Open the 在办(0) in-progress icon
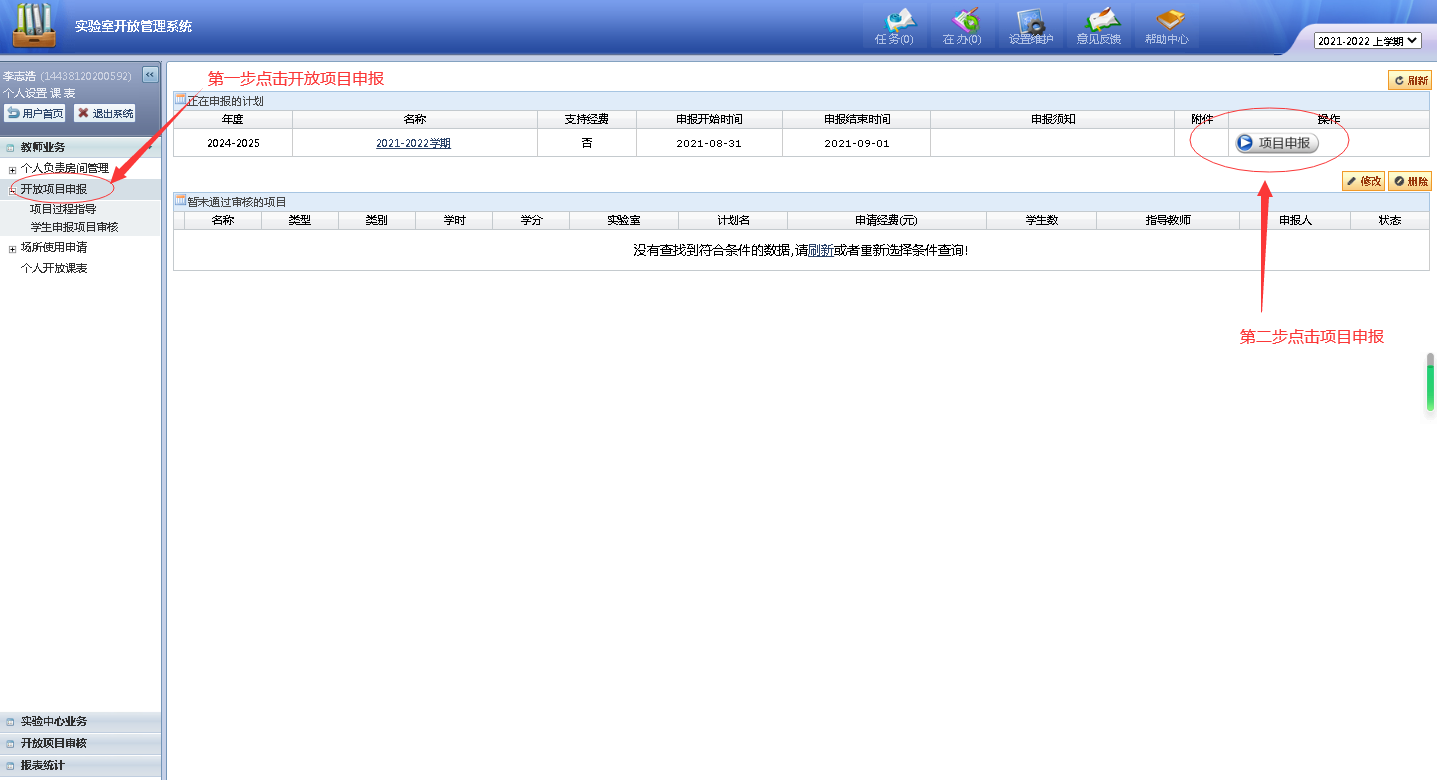This screenshot has width=1437, height=780. coord(962,26)
